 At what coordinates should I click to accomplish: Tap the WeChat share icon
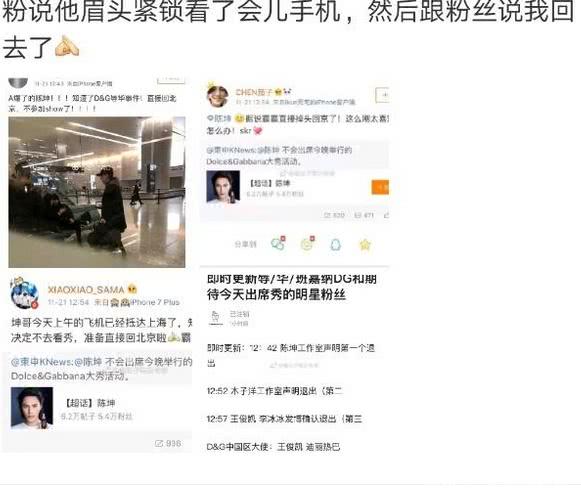[278, 244]
